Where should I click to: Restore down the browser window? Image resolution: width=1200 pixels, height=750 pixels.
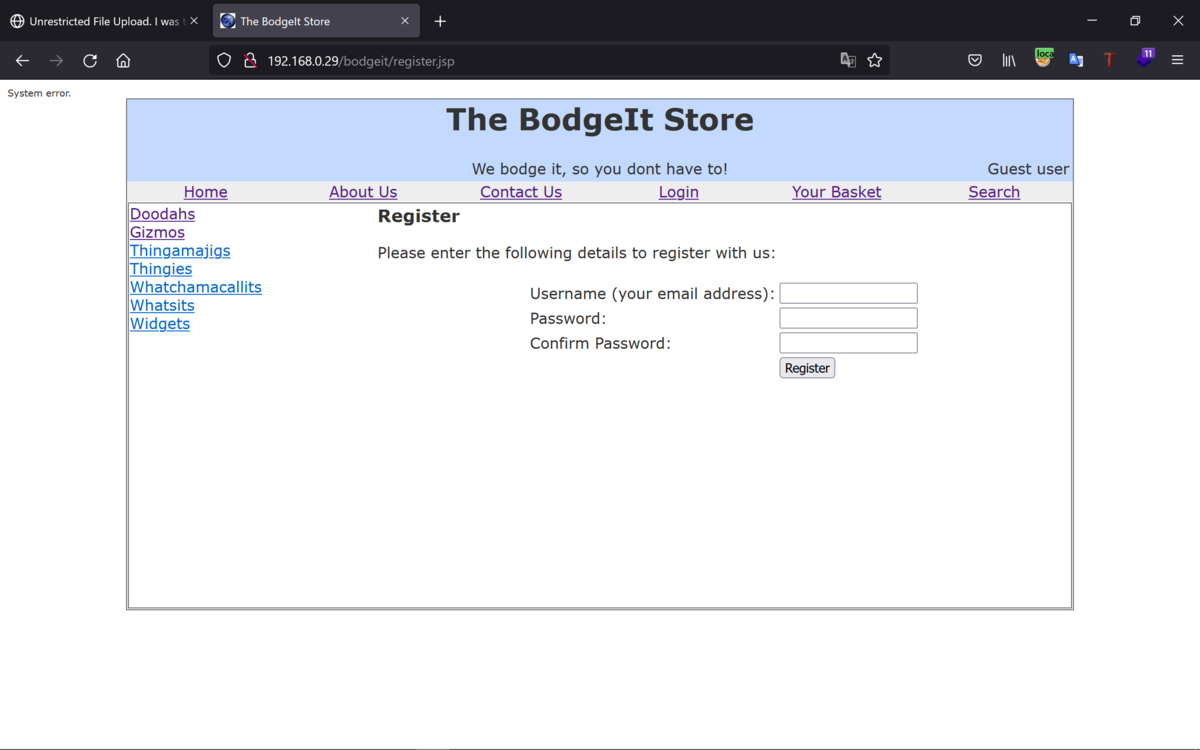(x=1135, y=21)
